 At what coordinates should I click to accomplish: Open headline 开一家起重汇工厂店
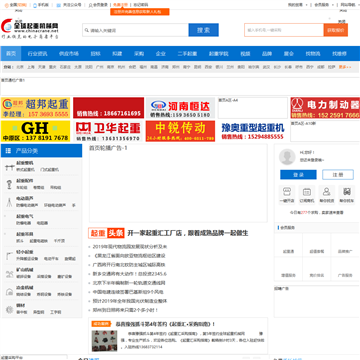coord(188,233)
